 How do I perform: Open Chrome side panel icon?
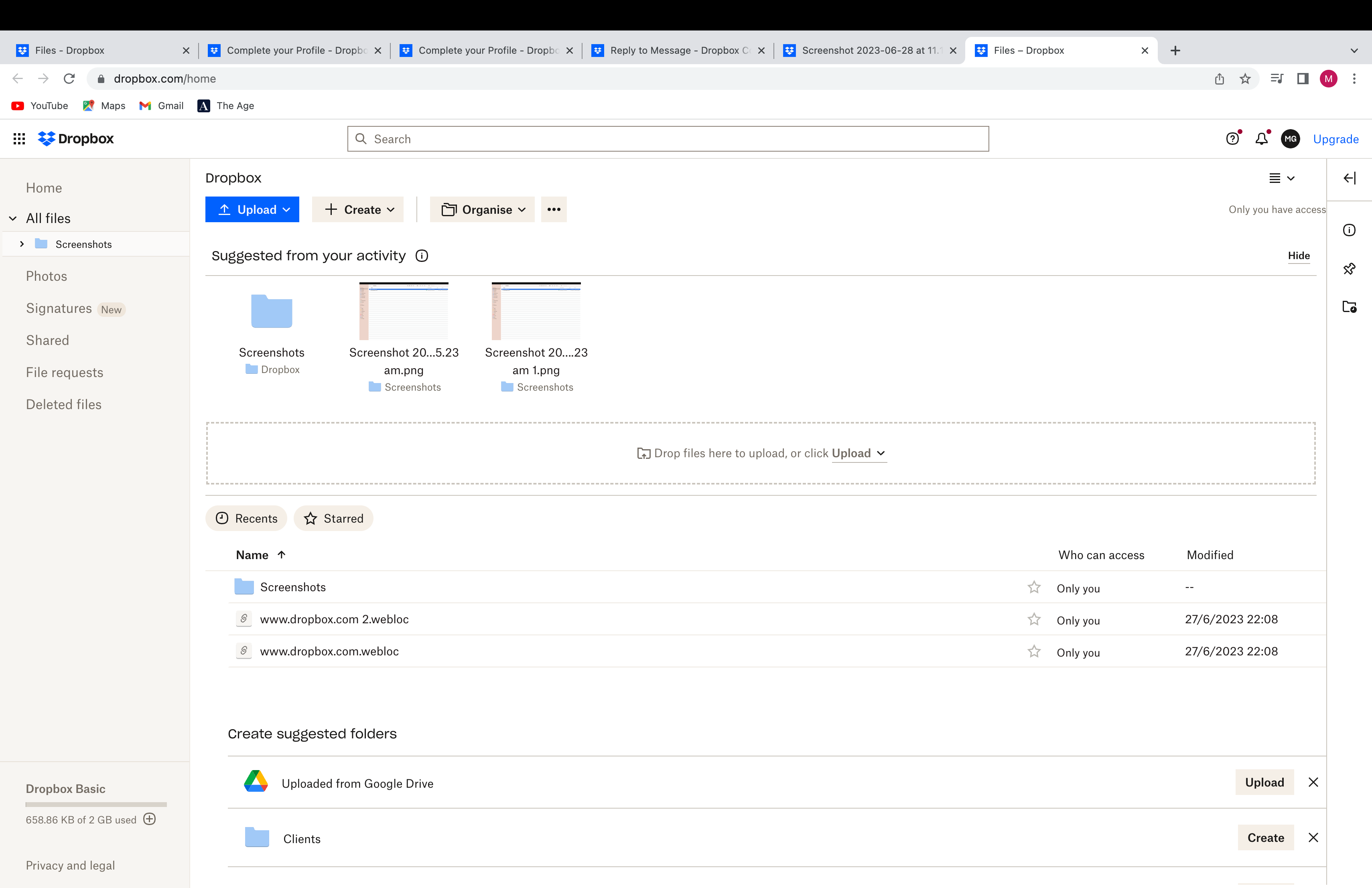coord(1303,79)
